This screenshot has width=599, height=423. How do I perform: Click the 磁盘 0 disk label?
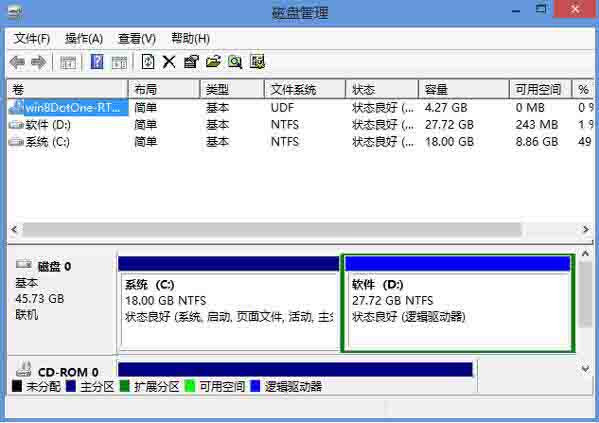(55, 266)
